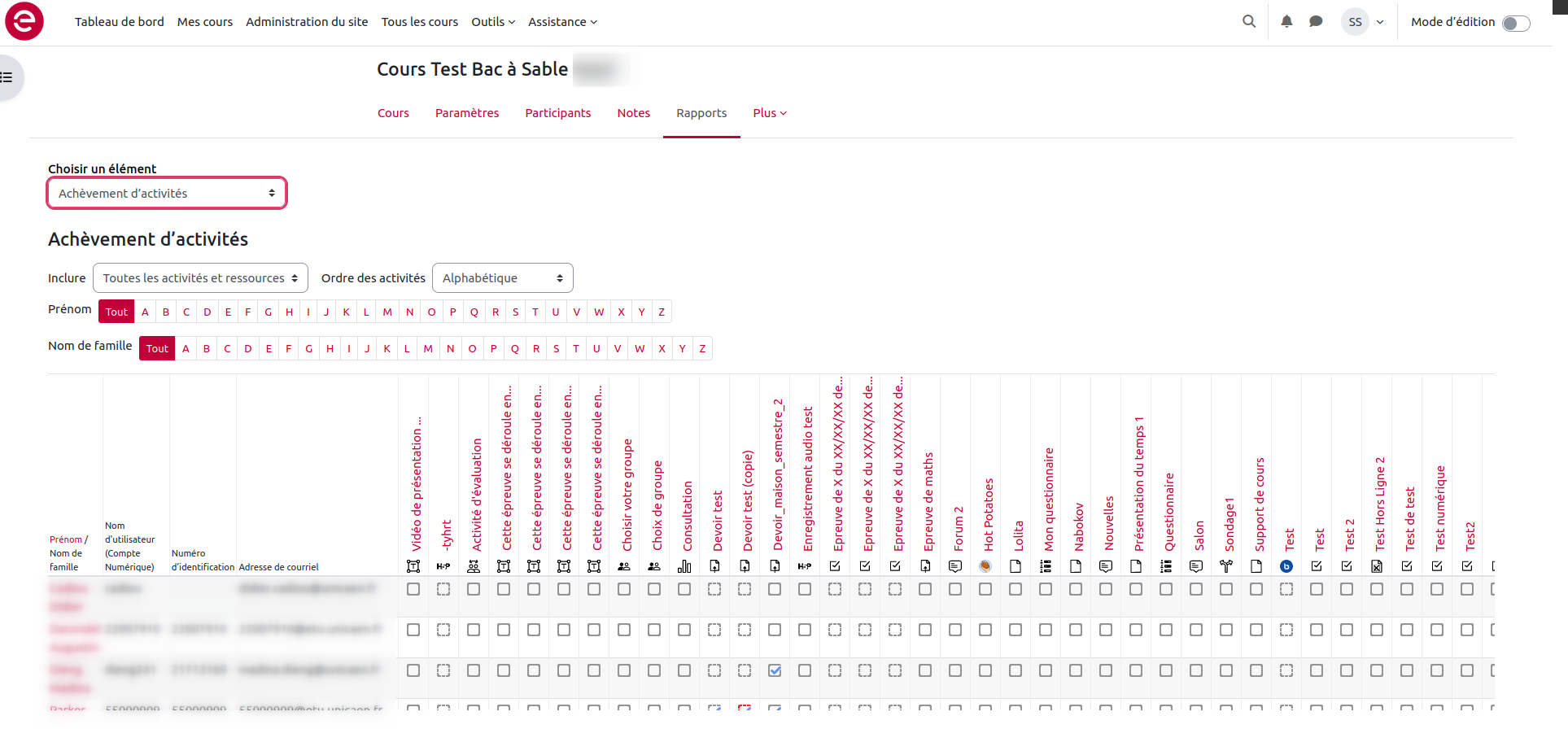1568x742 pixels.
Task: Click the Sondage1 activity icon
Action: (x=1226, y=566)
